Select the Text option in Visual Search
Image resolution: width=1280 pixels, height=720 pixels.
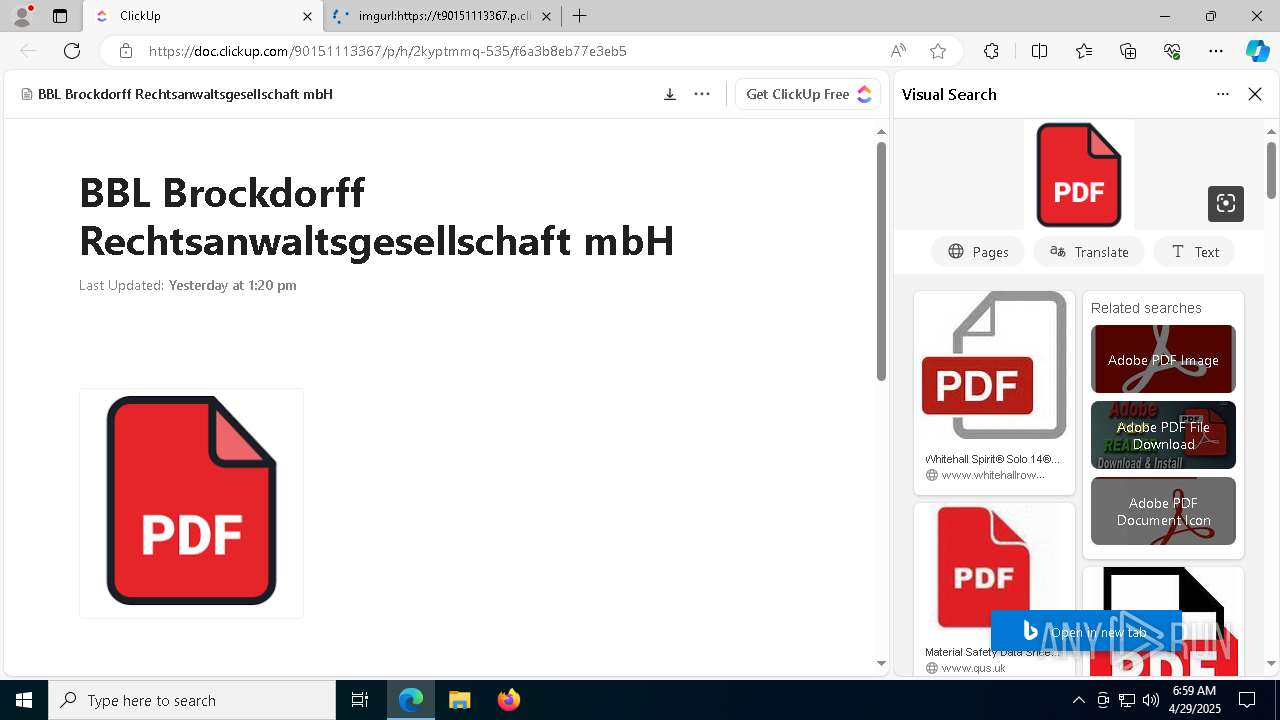[1195, 252]
